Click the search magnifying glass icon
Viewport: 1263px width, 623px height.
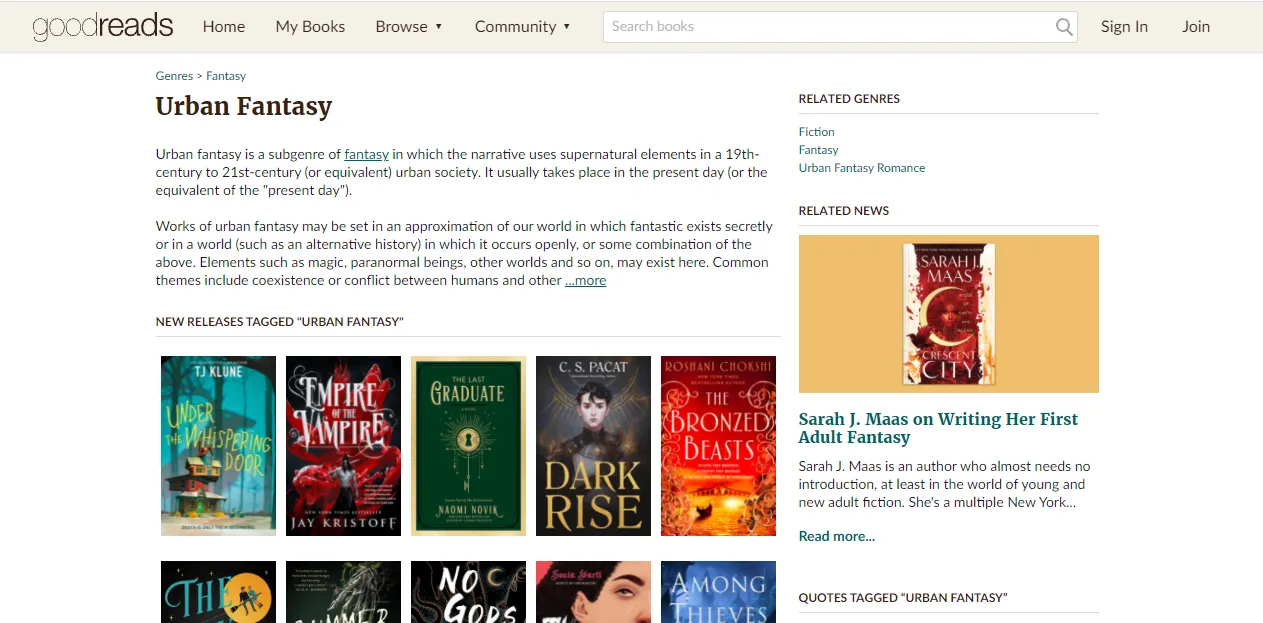coord(1064,27)
